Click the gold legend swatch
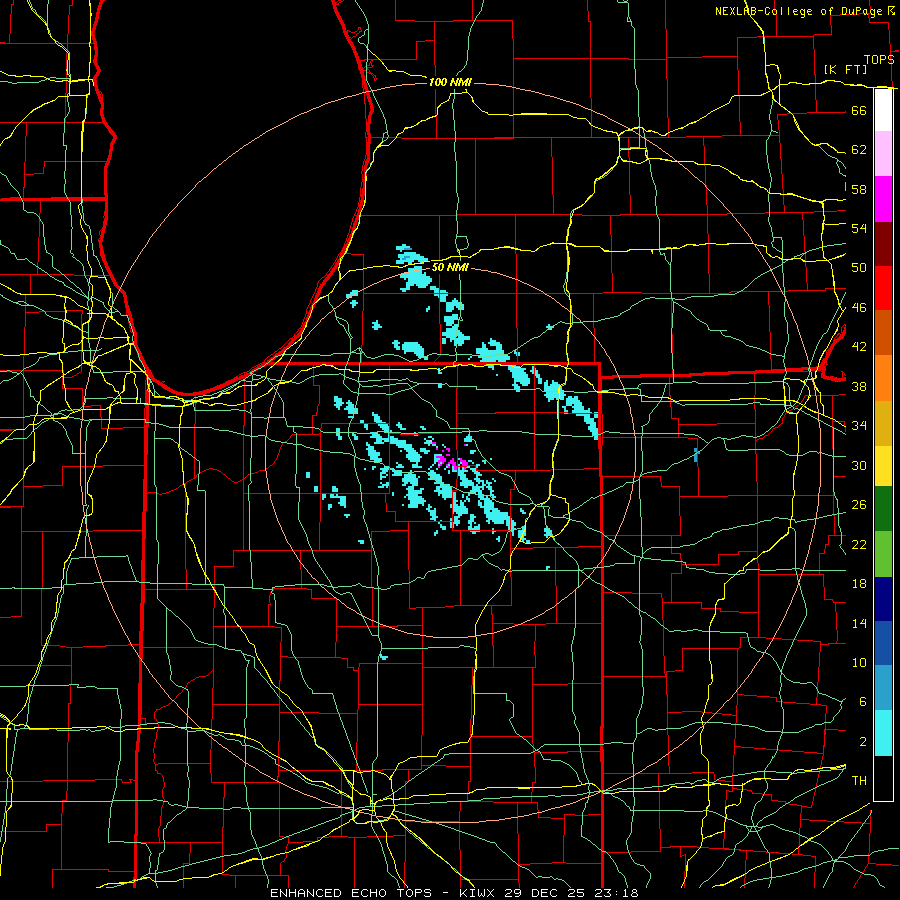900x900 pixels. coord(883,423)
